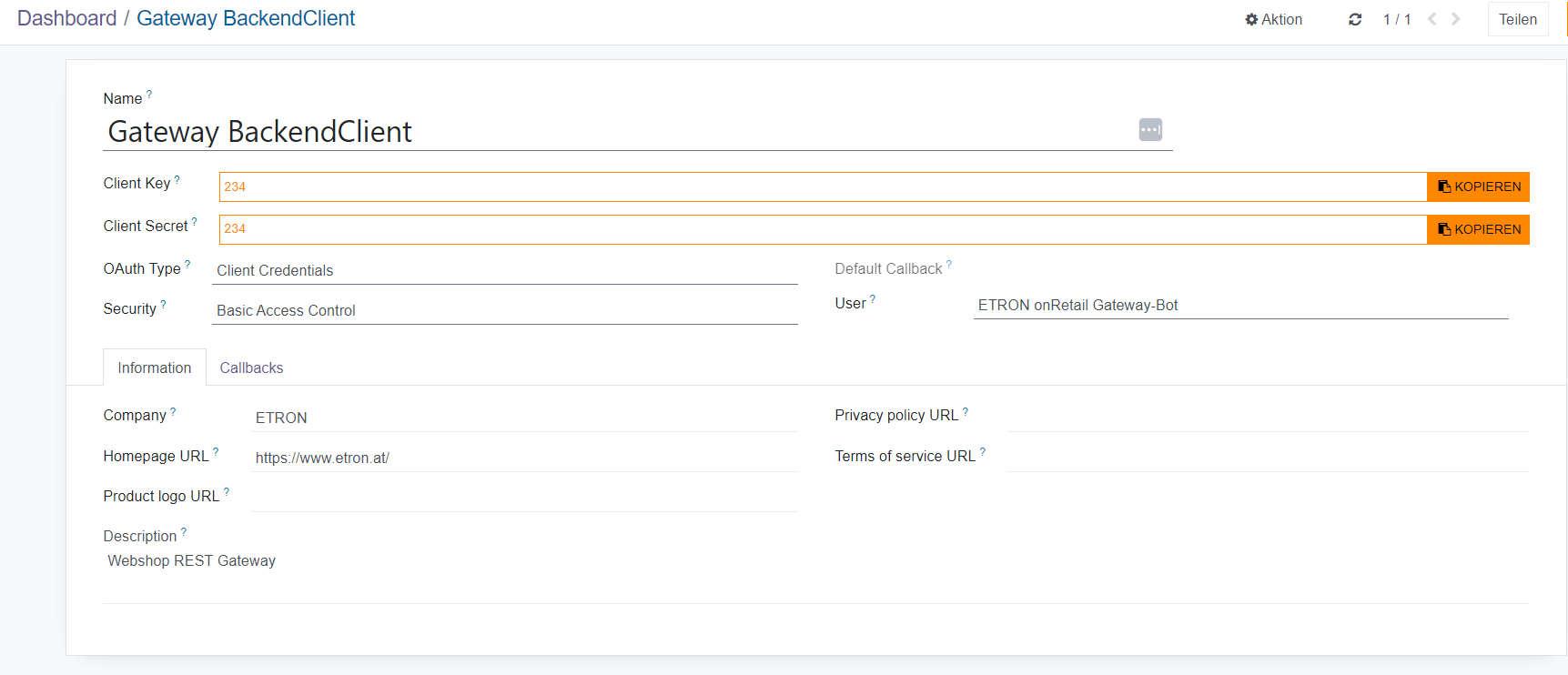The image size is (1568, 675).
Task: Navigate to Dashboard breadcrumb link
Action: tap(66, 18)
